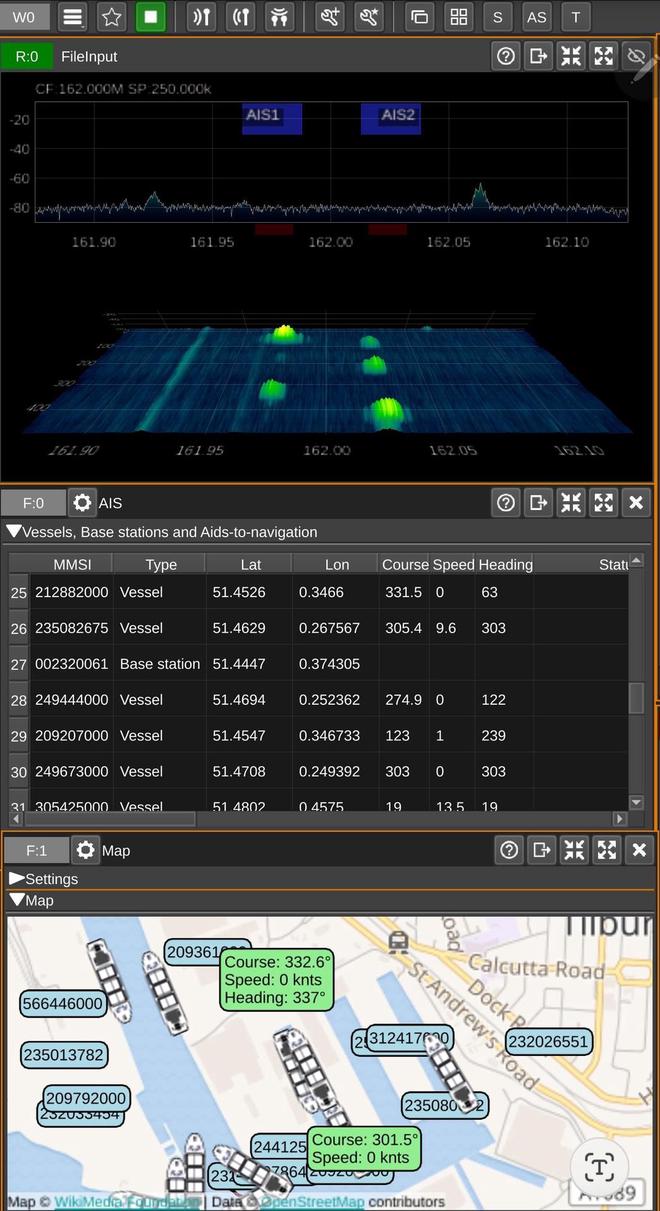Maximize the Map window
This screenshot has width=660, height=1211.
[x=607, y=851]
